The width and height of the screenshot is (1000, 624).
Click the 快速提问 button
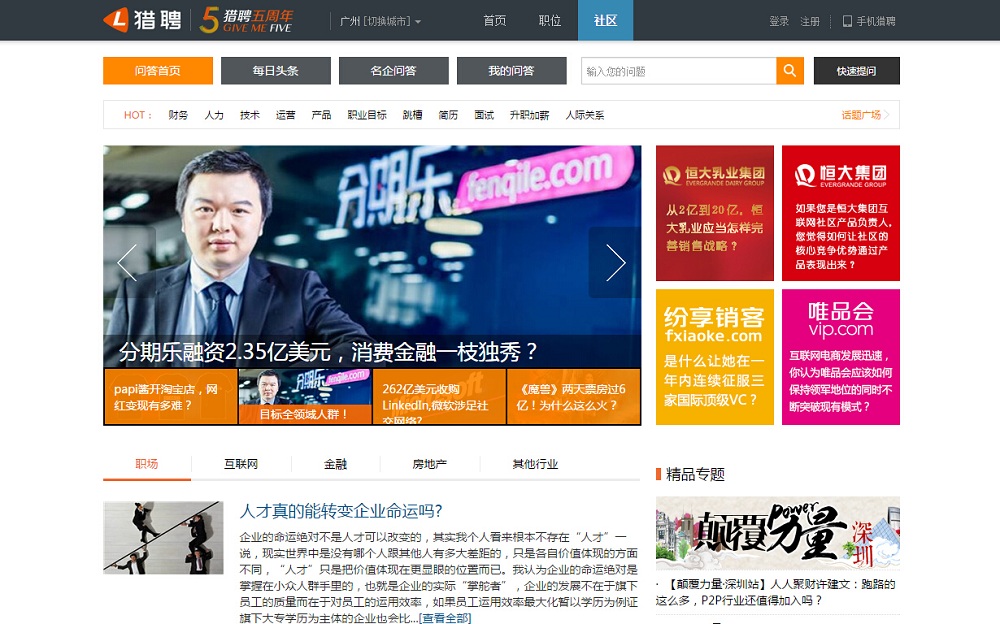pos(857,71)
